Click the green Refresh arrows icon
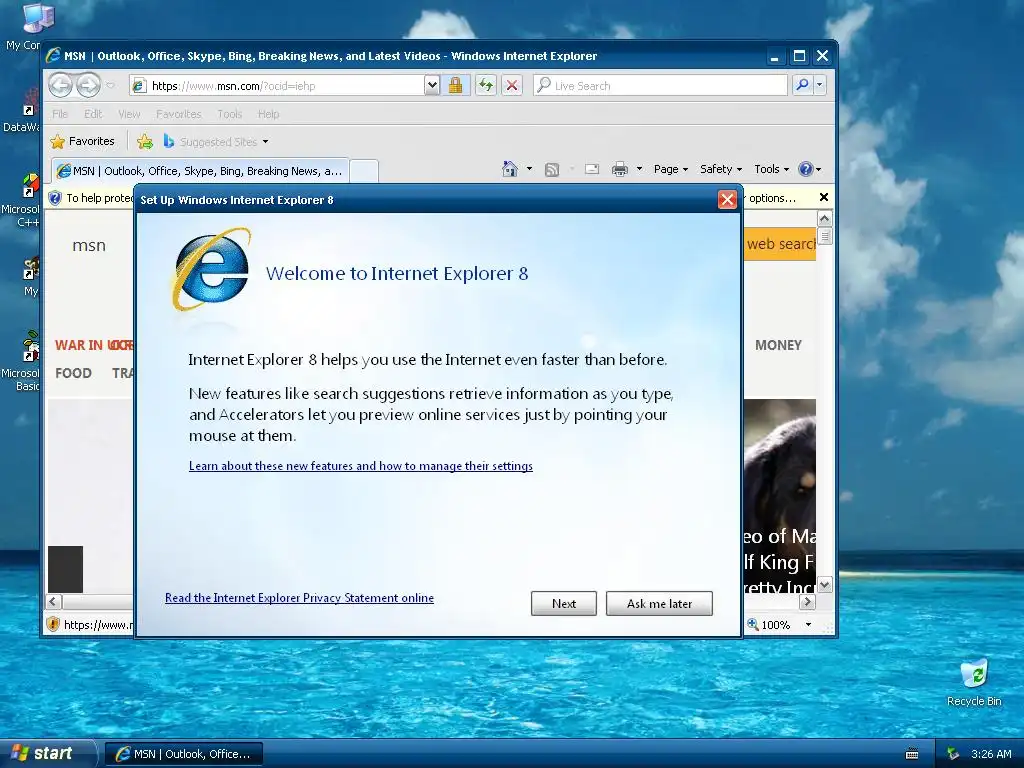This screenshot has height=768, width=1024. (x=485, y=86)
